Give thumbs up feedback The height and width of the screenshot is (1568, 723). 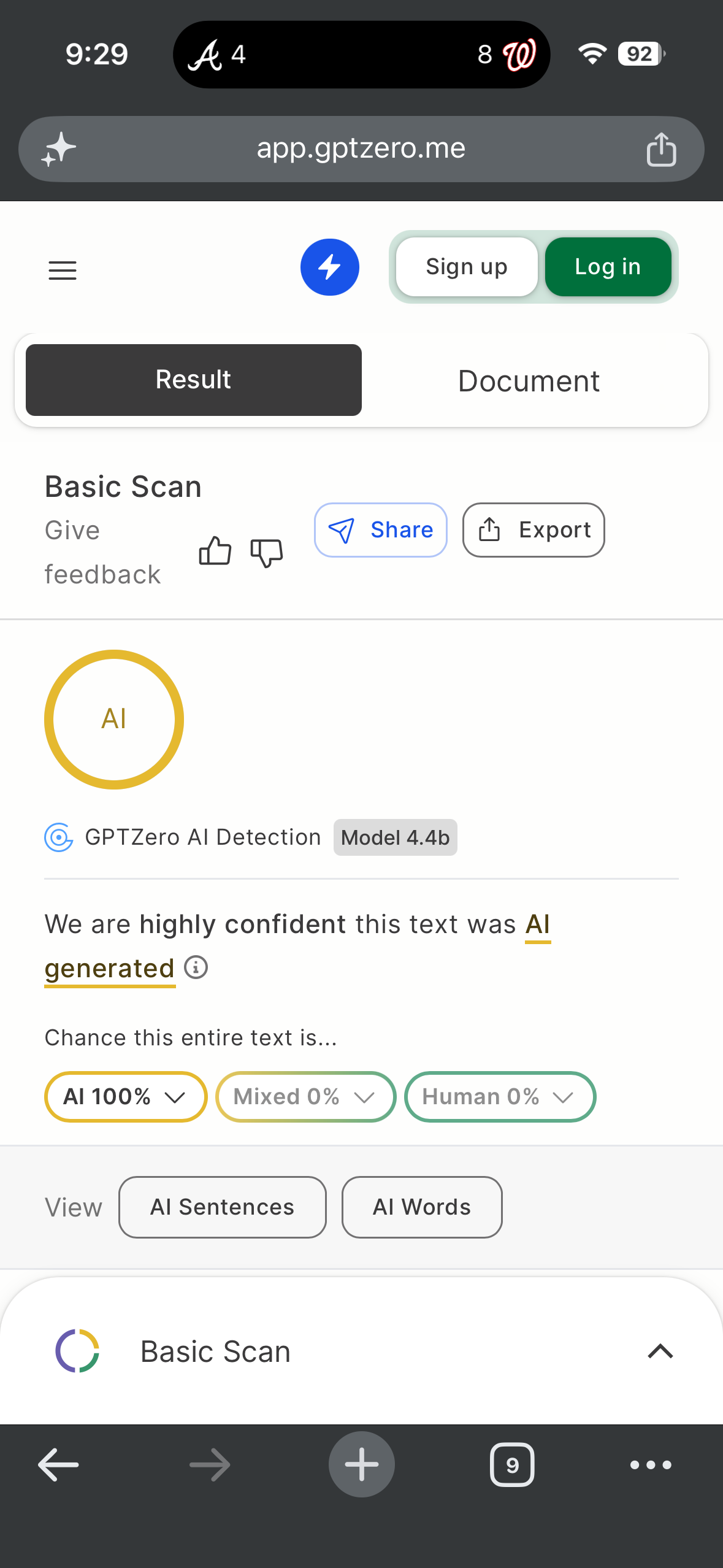coord(215,550)
